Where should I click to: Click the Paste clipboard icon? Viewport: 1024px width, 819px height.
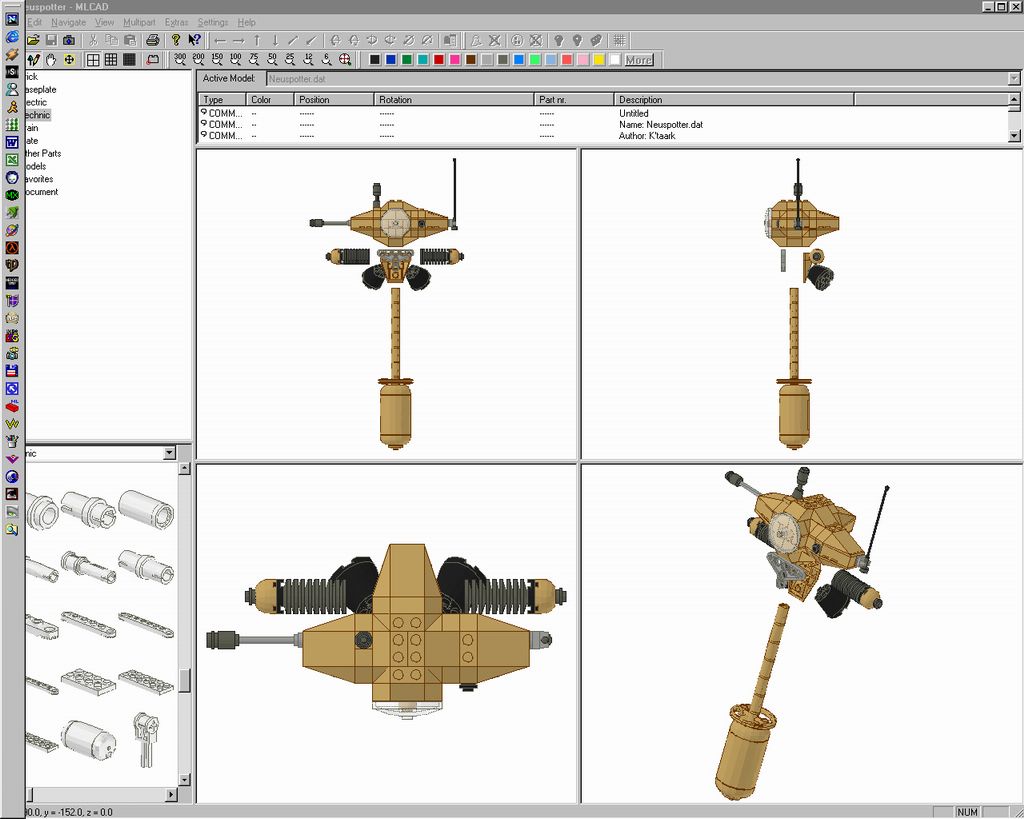tap(129, 40)
